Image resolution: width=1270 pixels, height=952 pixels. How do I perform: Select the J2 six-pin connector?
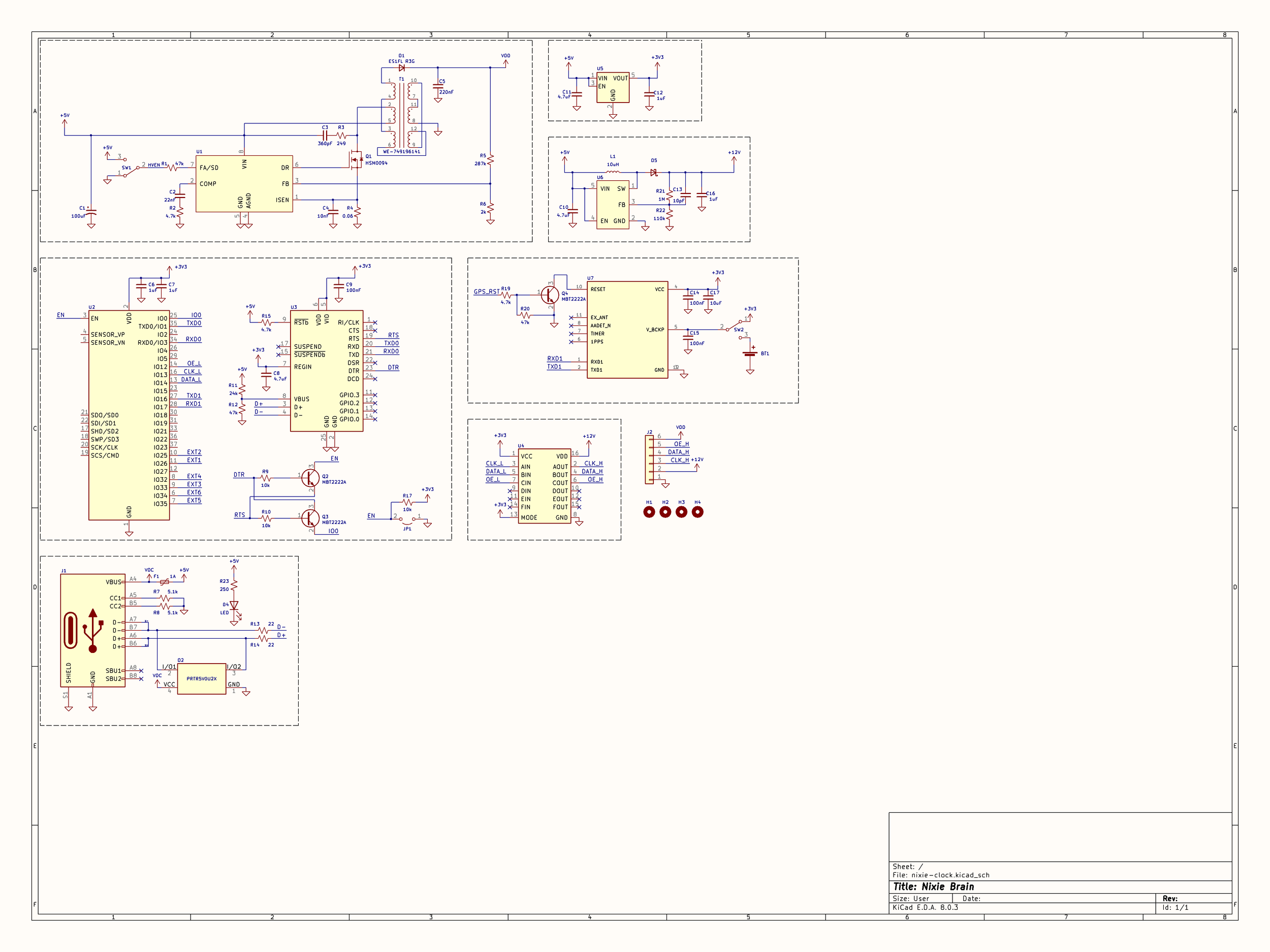coord(649,459)
